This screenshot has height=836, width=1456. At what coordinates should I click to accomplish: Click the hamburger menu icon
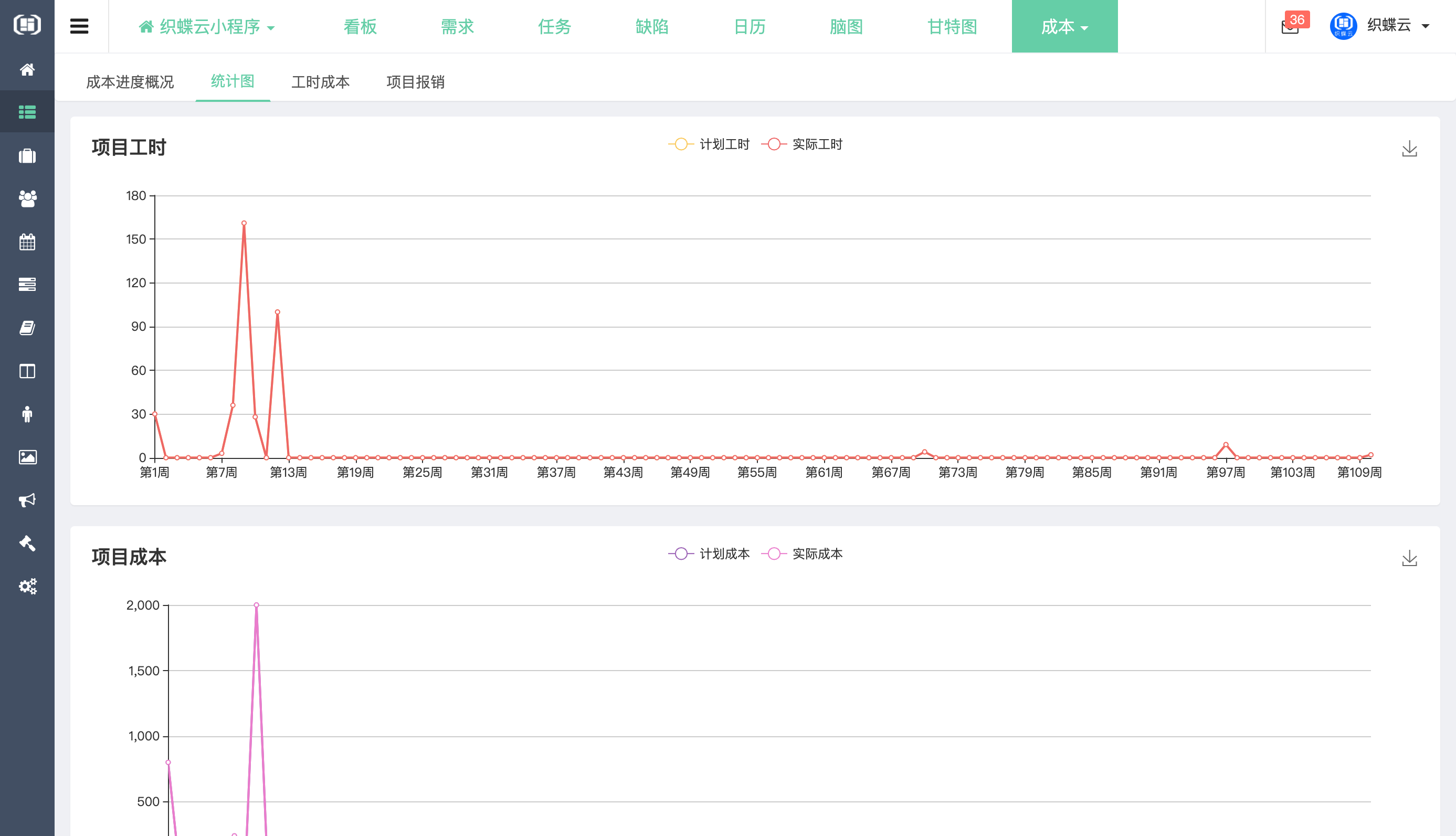(79, 26)
